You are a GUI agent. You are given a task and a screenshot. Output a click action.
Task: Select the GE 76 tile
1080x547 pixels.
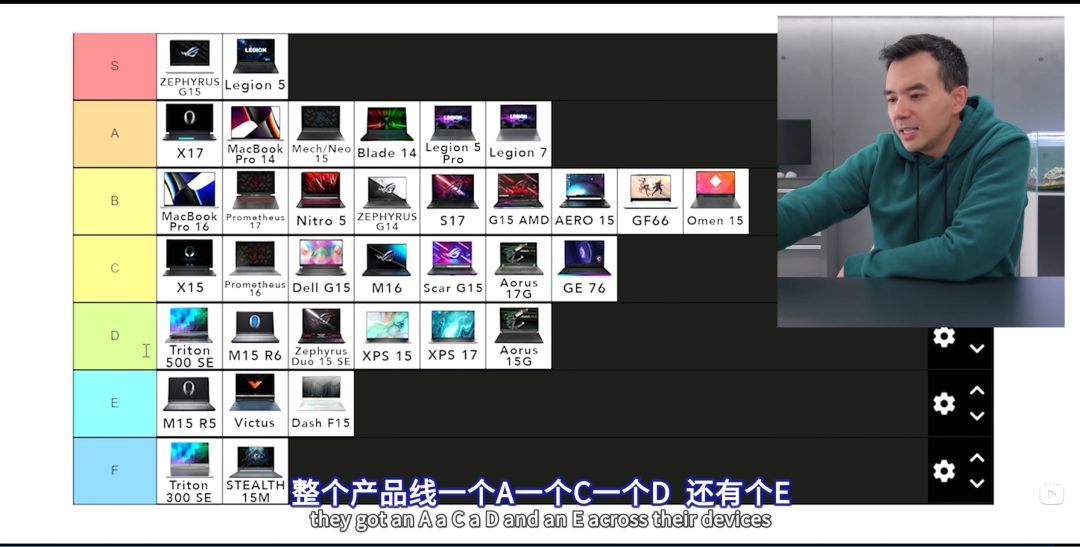pos(584,269)
